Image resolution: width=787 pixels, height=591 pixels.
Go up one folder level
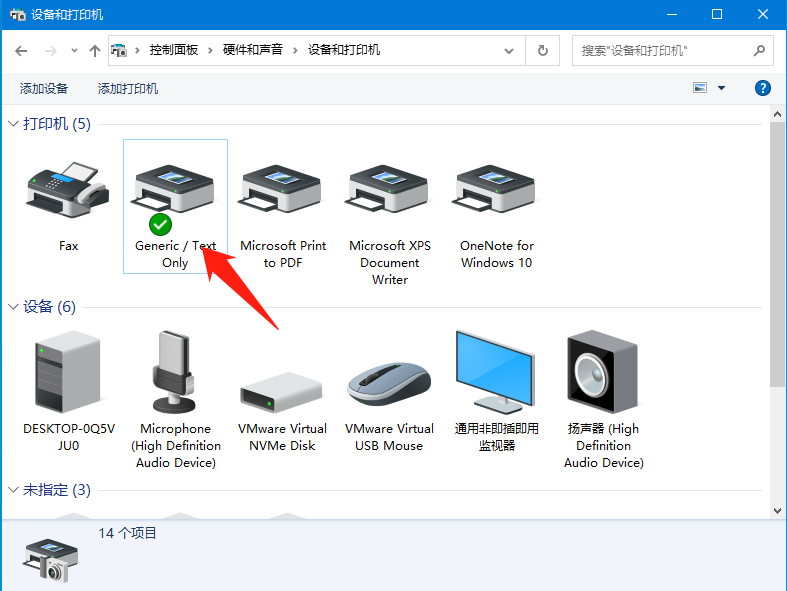click(x=94, y=51)
